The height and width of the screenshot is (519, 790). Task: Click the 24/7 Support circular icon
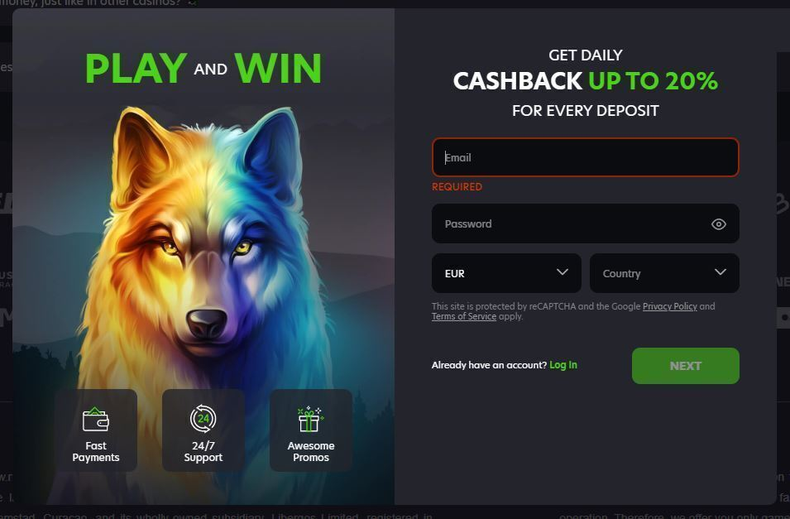click(203, 419)
